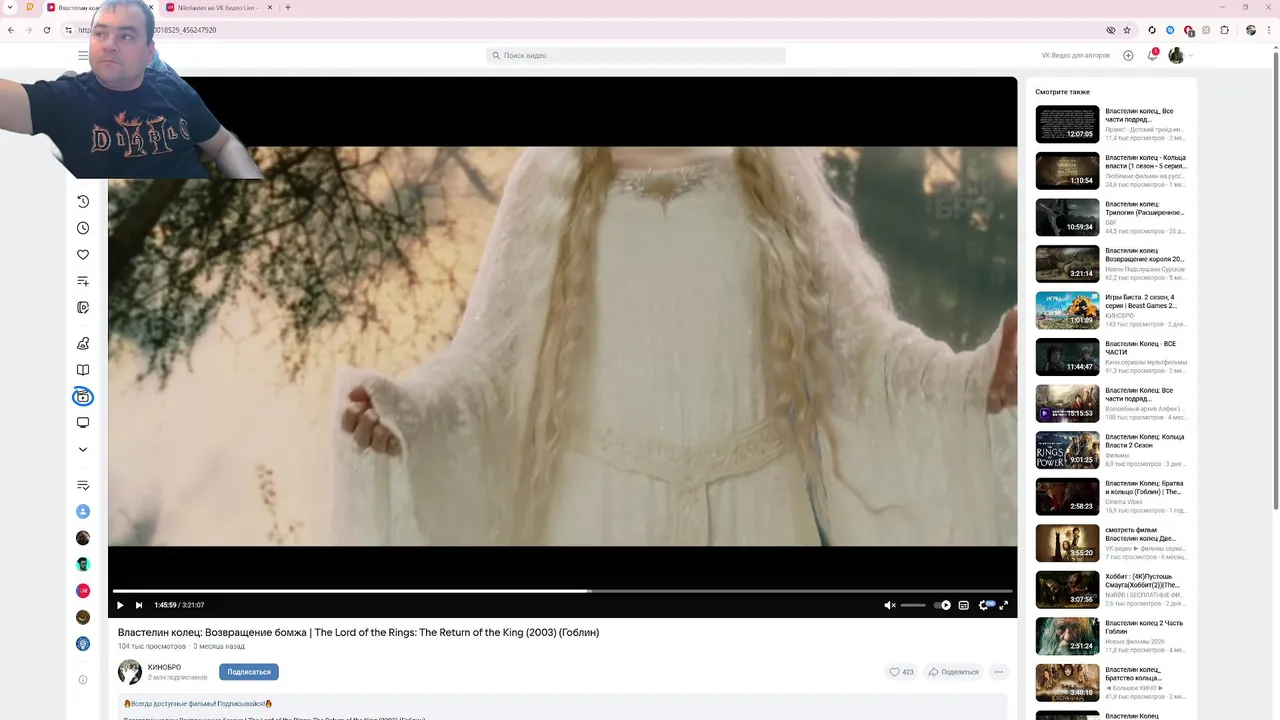Open Watch later clock icon in sidebar
This screenshot has height=720, width=1280.
(x=83, y=228)
